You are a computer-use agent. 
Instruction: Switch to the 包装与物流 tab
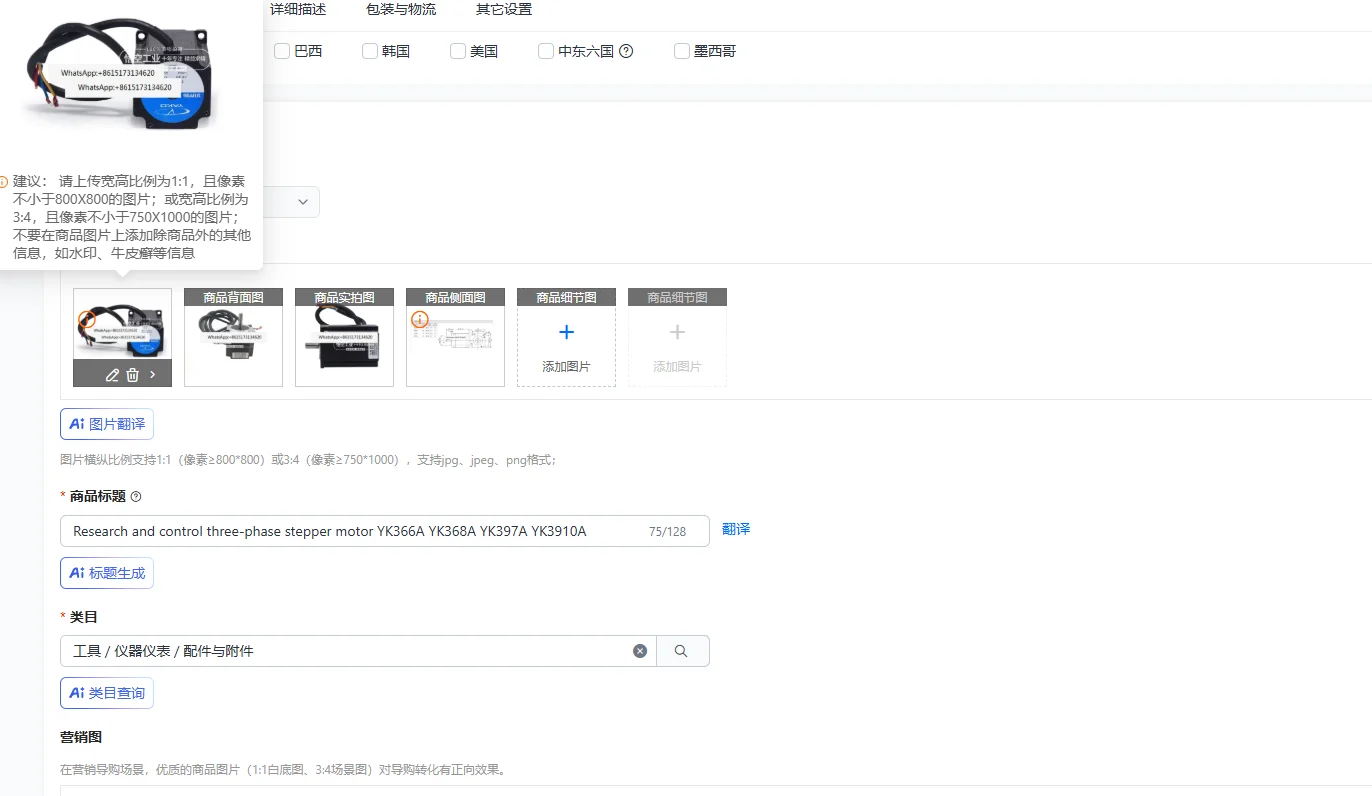click(401, 10)
